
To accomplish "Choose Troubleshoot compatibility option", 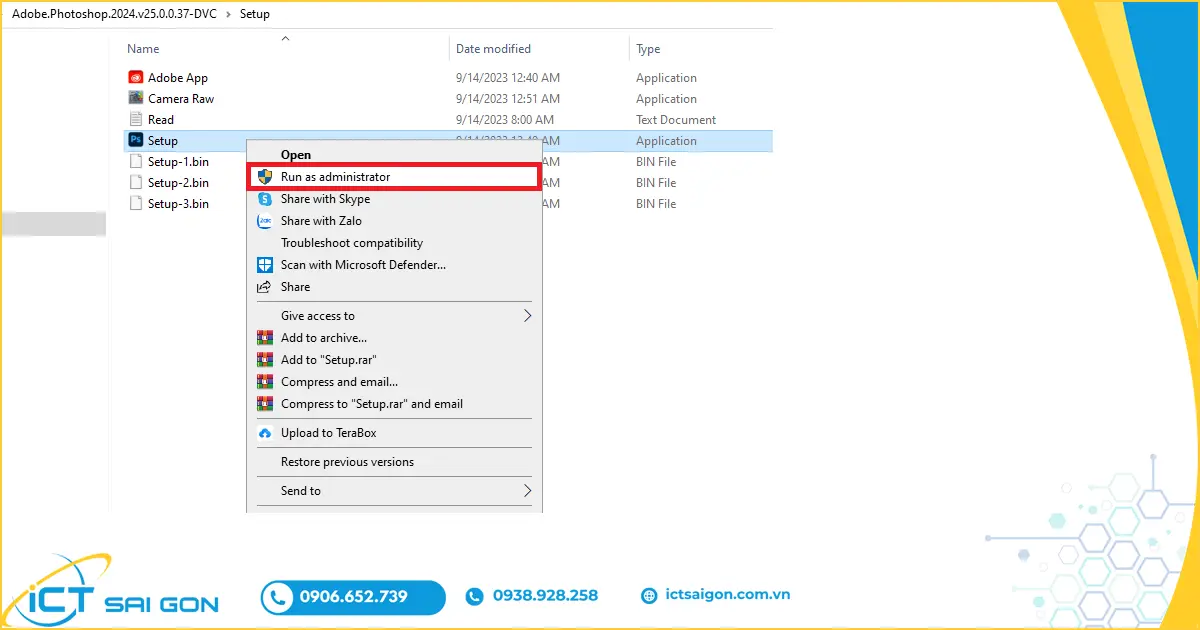I will click(x=351, y=243).
